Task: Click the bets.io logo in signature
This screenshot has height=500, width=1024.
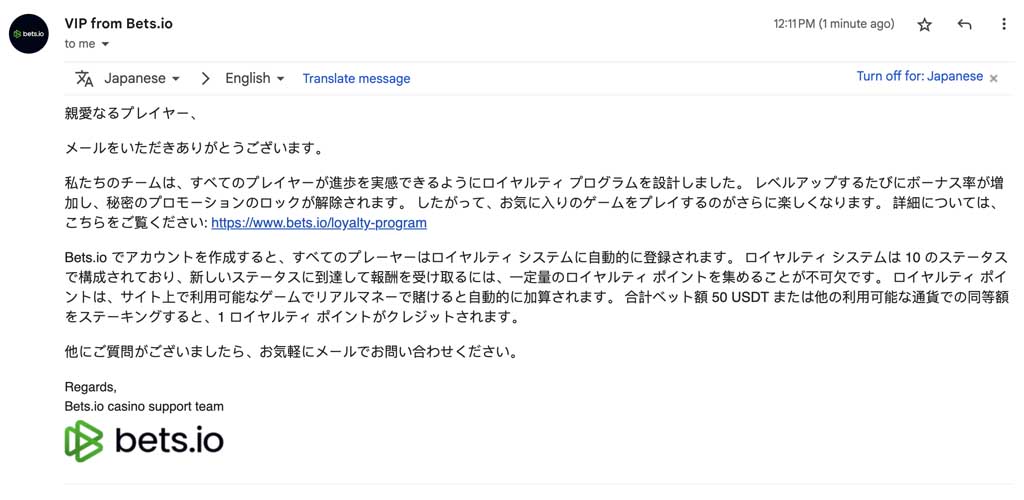Action: (x=144, y=441)
